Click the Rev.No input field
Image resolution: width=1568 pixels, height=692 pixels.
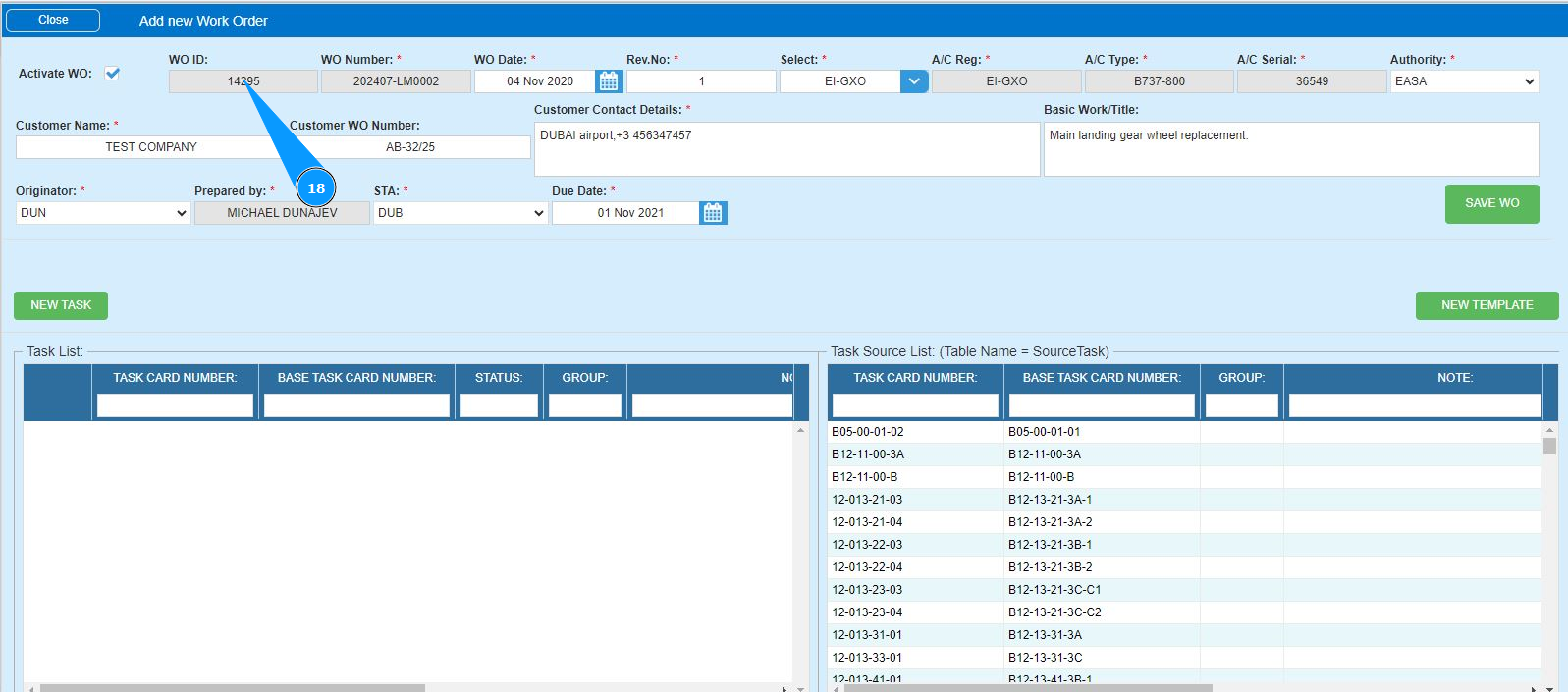click(701, 81)
